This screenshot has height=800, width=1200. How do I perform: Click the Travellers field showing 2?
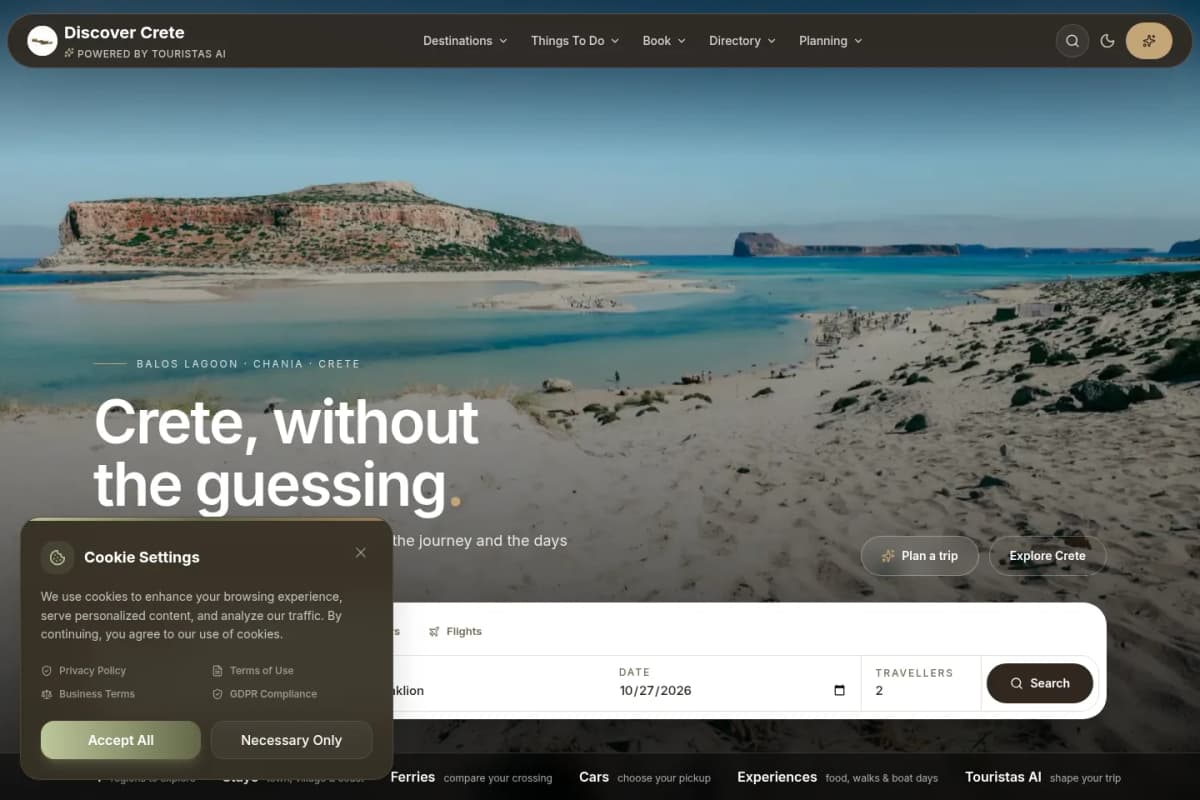tap(920, 683)
